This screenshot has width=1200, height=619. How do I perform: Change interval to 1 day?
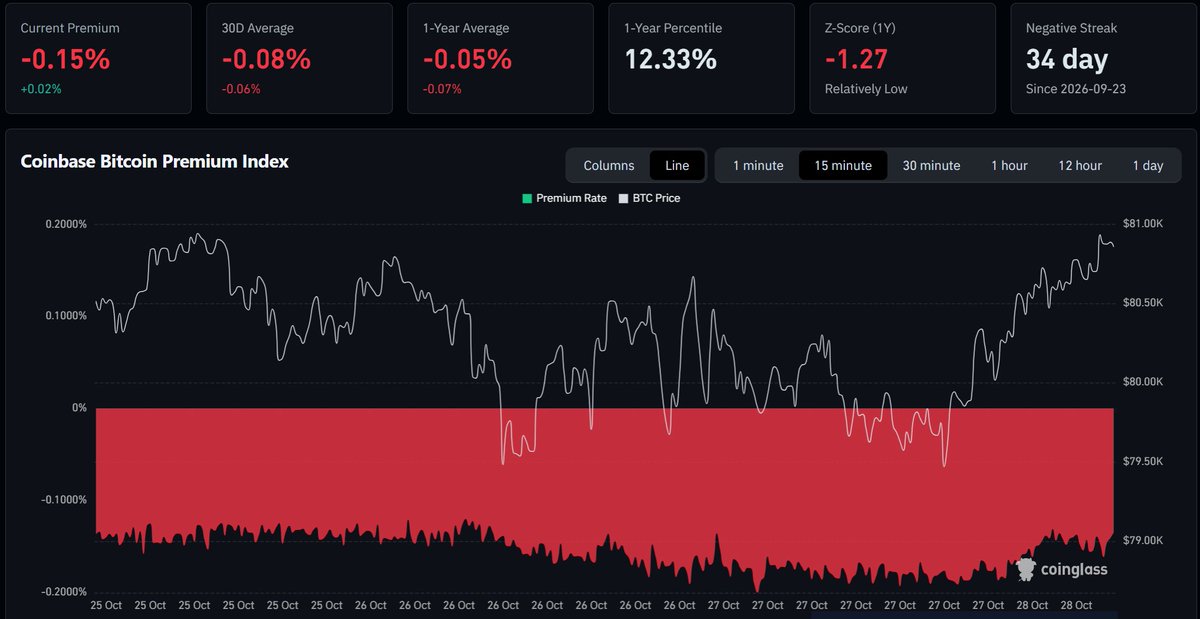click(x=1148, y=165)
